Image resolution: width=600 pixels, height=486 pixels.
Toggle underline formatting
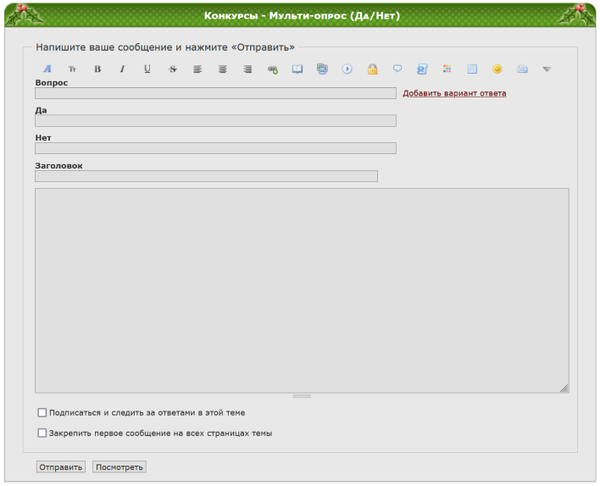[147, 69]
